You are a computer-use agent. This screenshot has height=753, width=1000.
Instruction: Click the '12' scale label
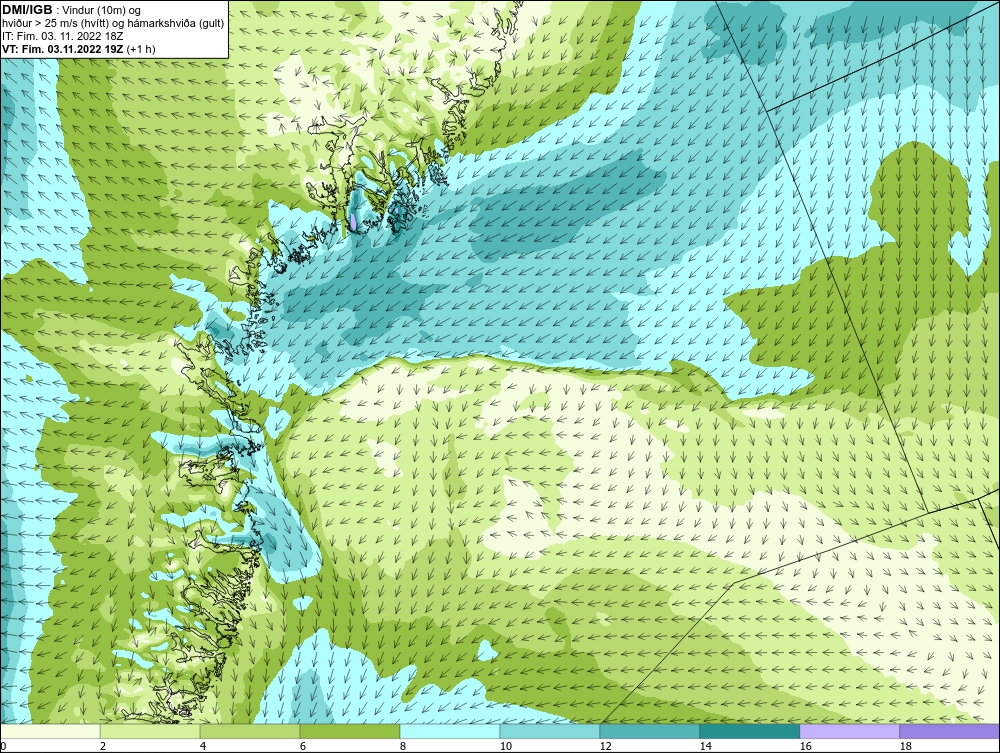point(605,747)
